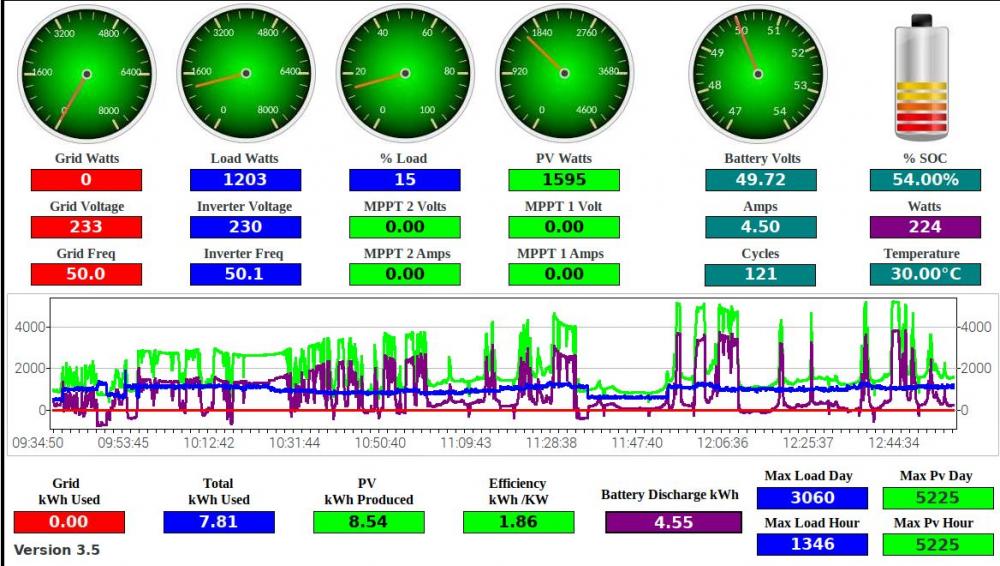
Task: Click the Grid Watts gauge dial
Action: pyautogui.click(x=87, y=74)
